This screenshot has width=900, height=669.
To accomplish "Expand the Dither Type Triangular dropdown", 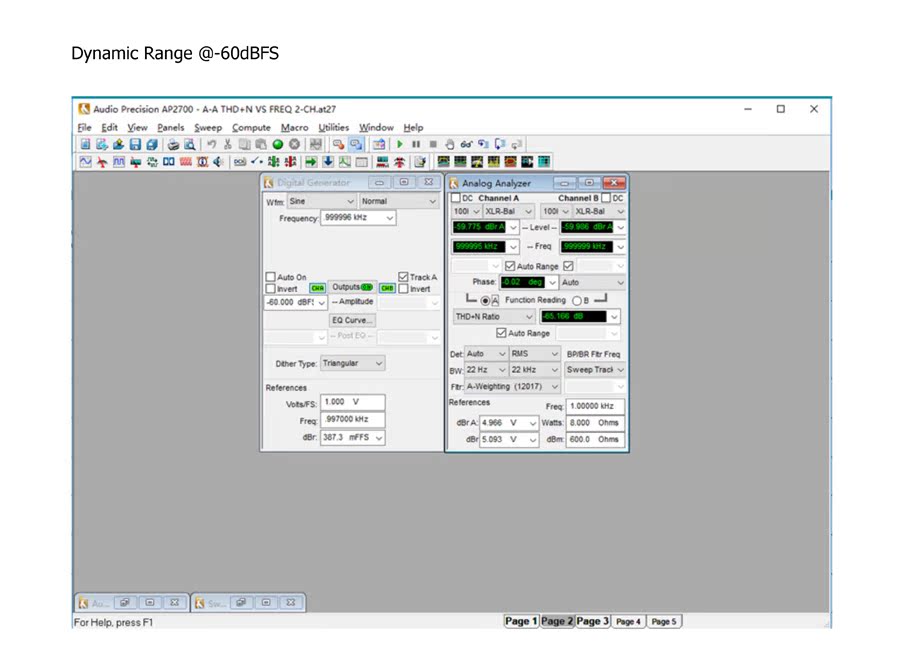I will [352, 363].
